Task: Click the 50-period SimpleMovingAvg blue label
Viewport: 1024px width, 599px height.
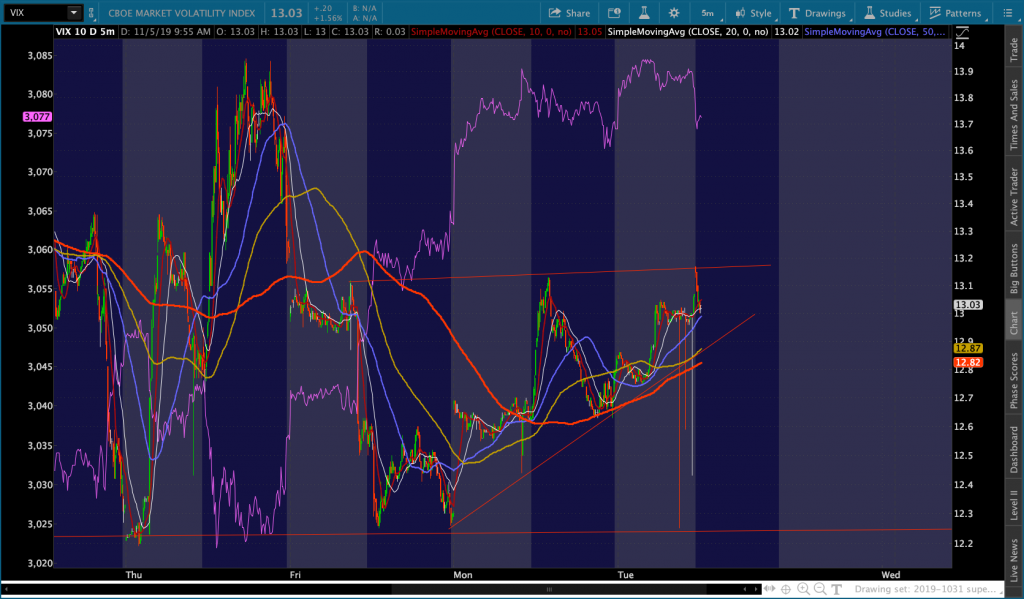Action: point(874,31)
